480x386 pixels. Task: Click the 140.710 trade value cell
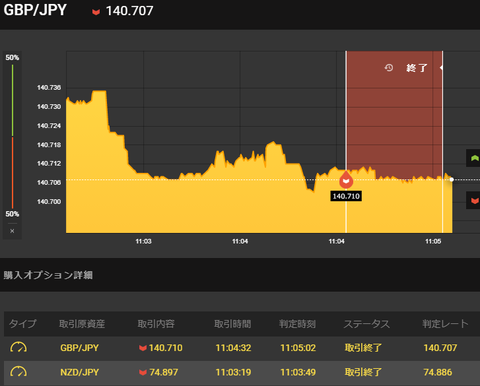click(161, 348)
